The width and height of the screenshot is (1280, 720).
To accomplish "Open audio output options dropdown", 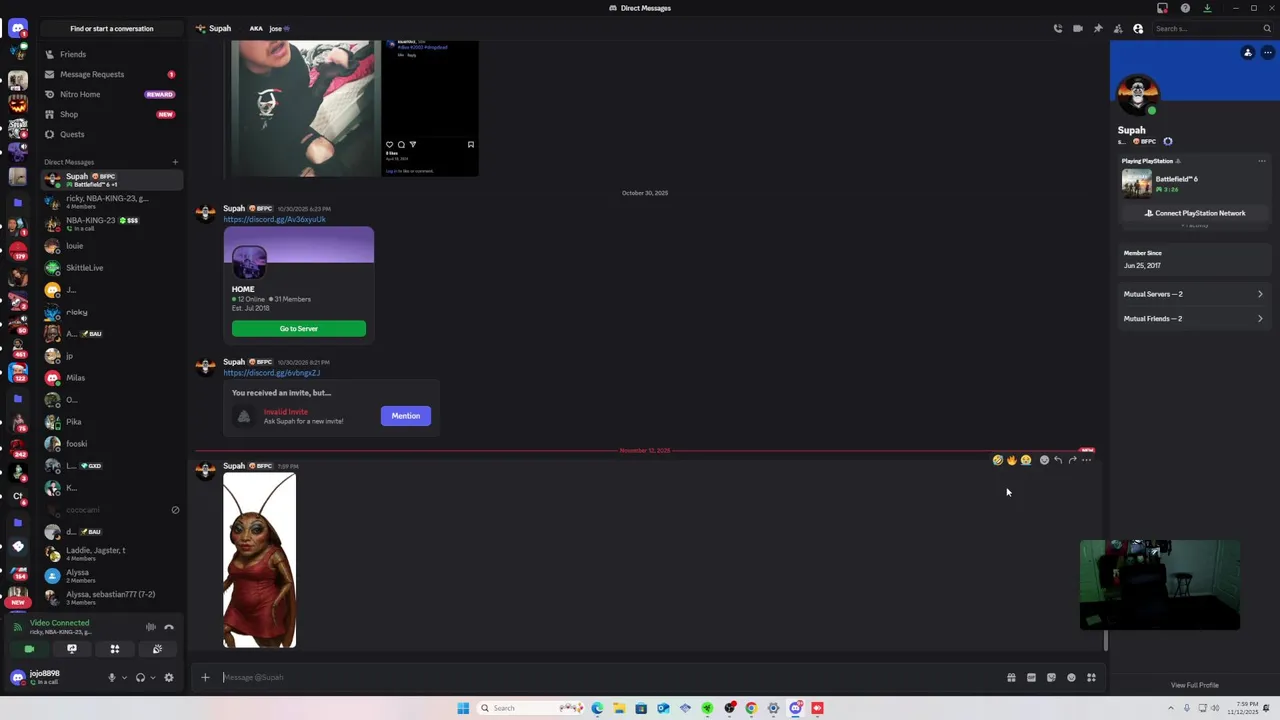I will coord(153,677).
